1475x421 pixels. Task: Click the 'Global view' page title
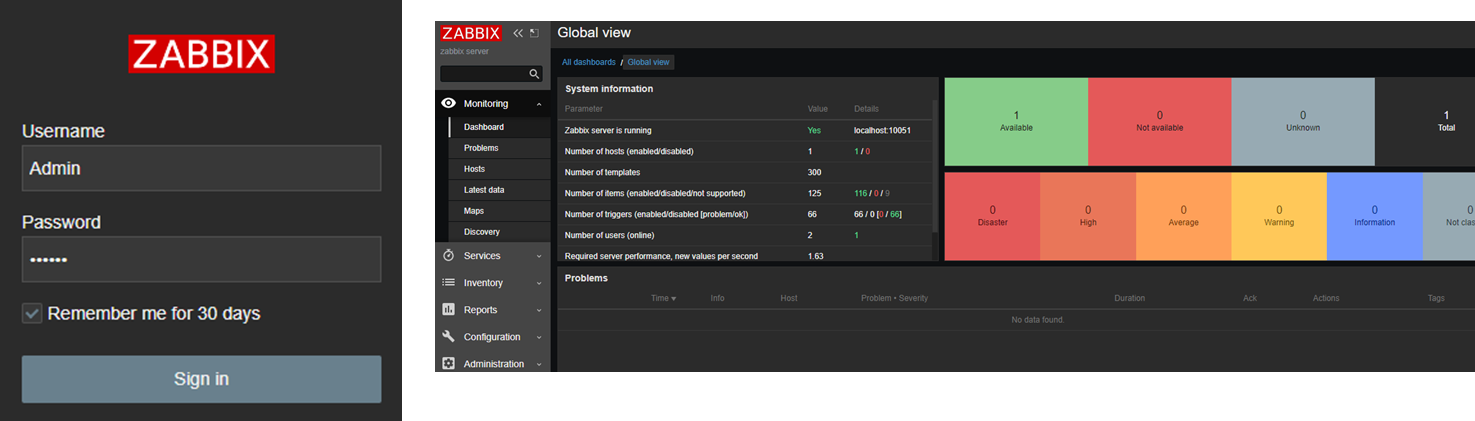pyautogui.click(x=594, y=33)
